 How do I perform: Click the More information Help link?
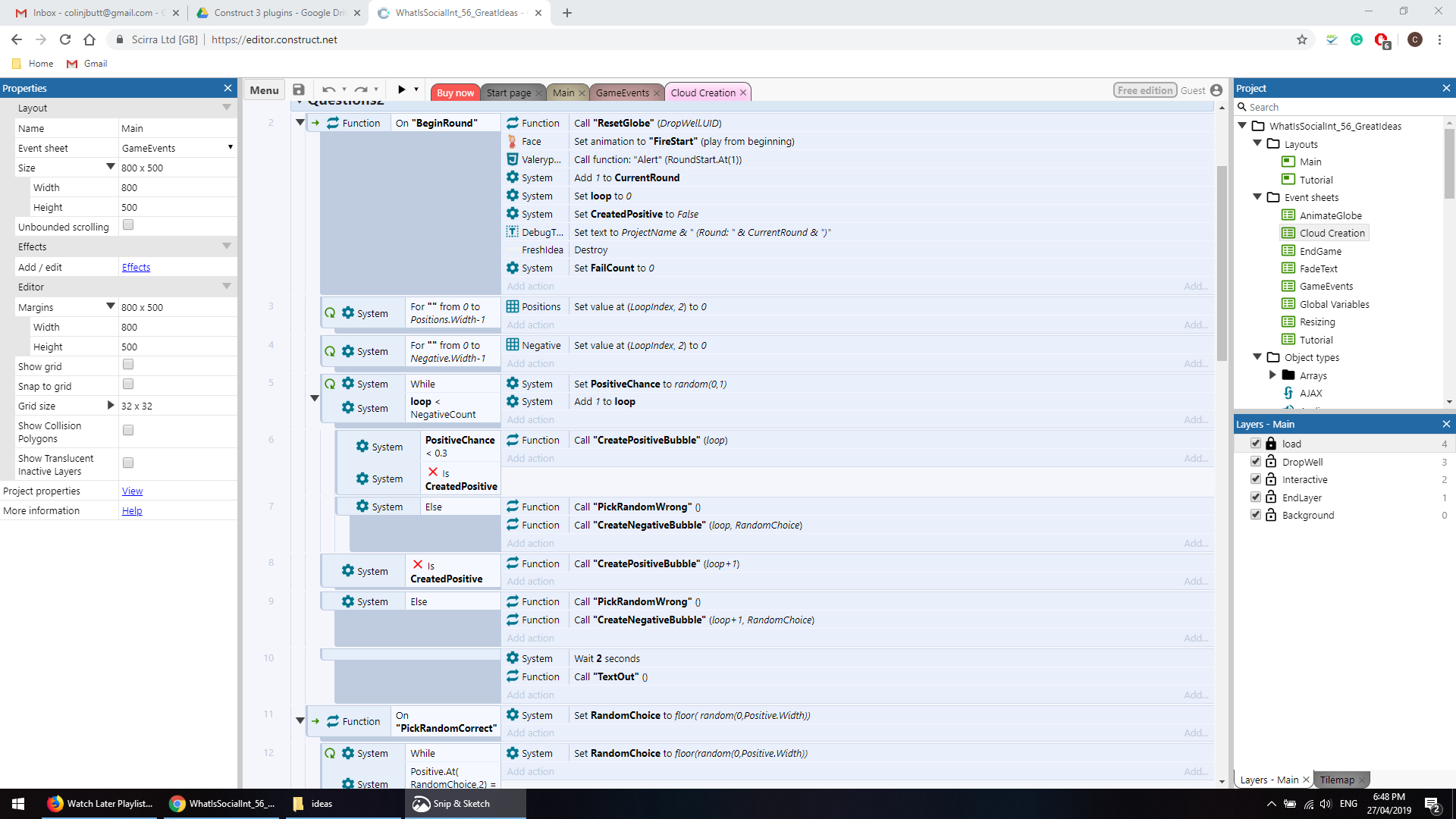point(132,510)
